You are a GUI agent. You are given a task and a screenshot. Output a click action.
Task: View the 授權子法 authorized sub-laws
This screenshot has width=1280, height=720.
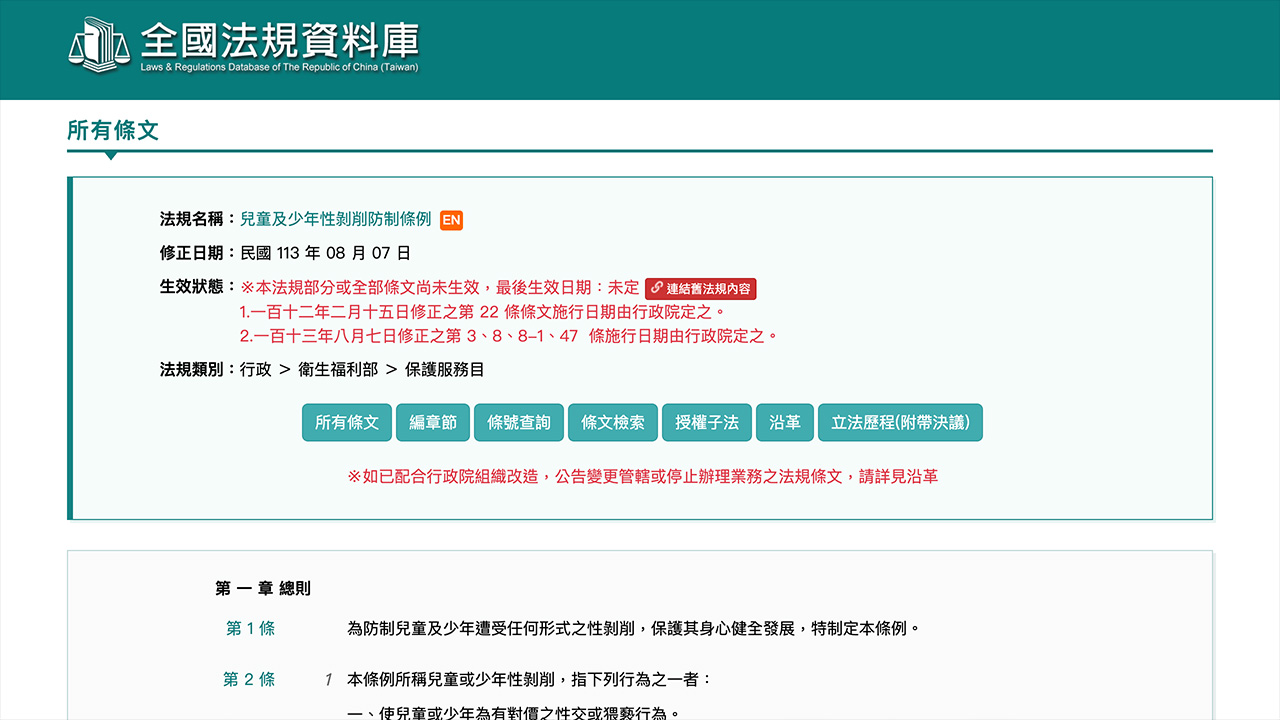(x=707, y=423)
